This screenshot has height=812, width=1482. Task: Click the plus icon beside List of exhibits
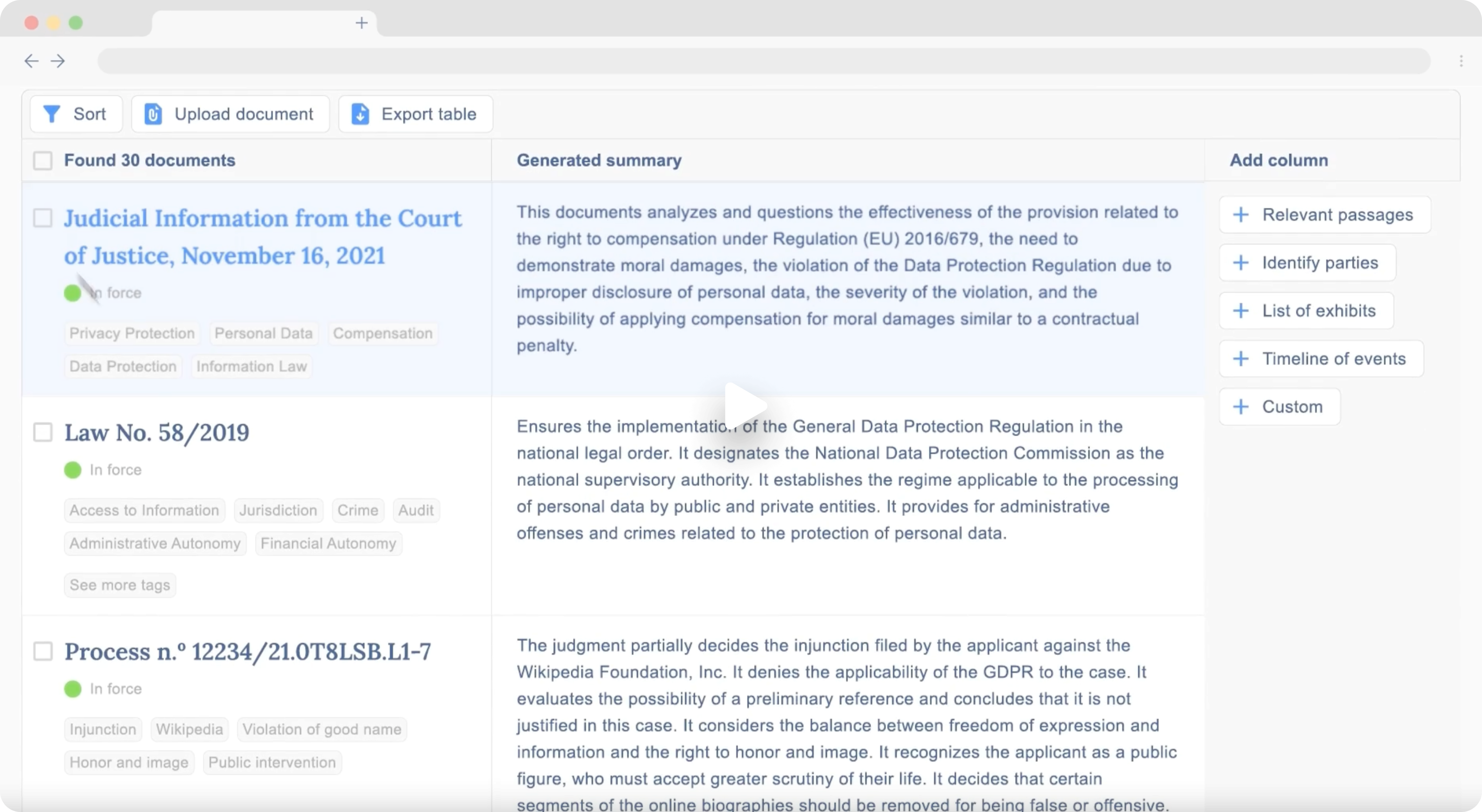coord(1241,310)
